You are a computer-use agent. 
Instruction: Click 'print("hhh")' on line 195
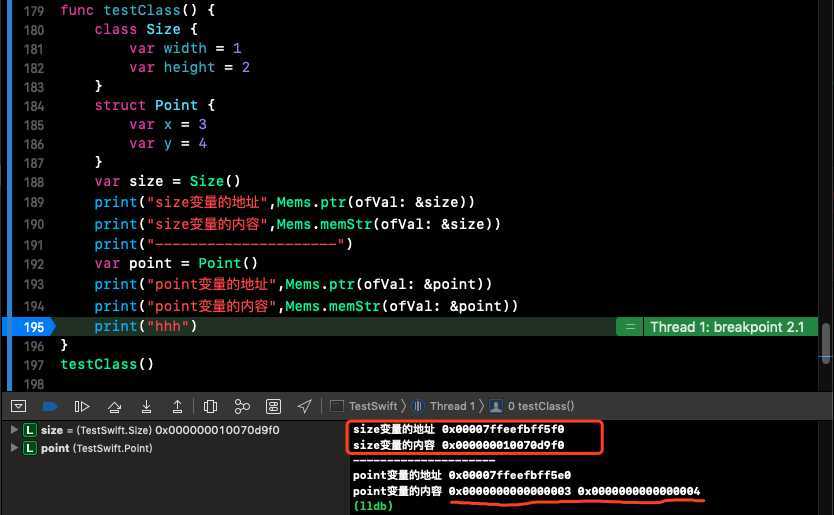point(146,326)
